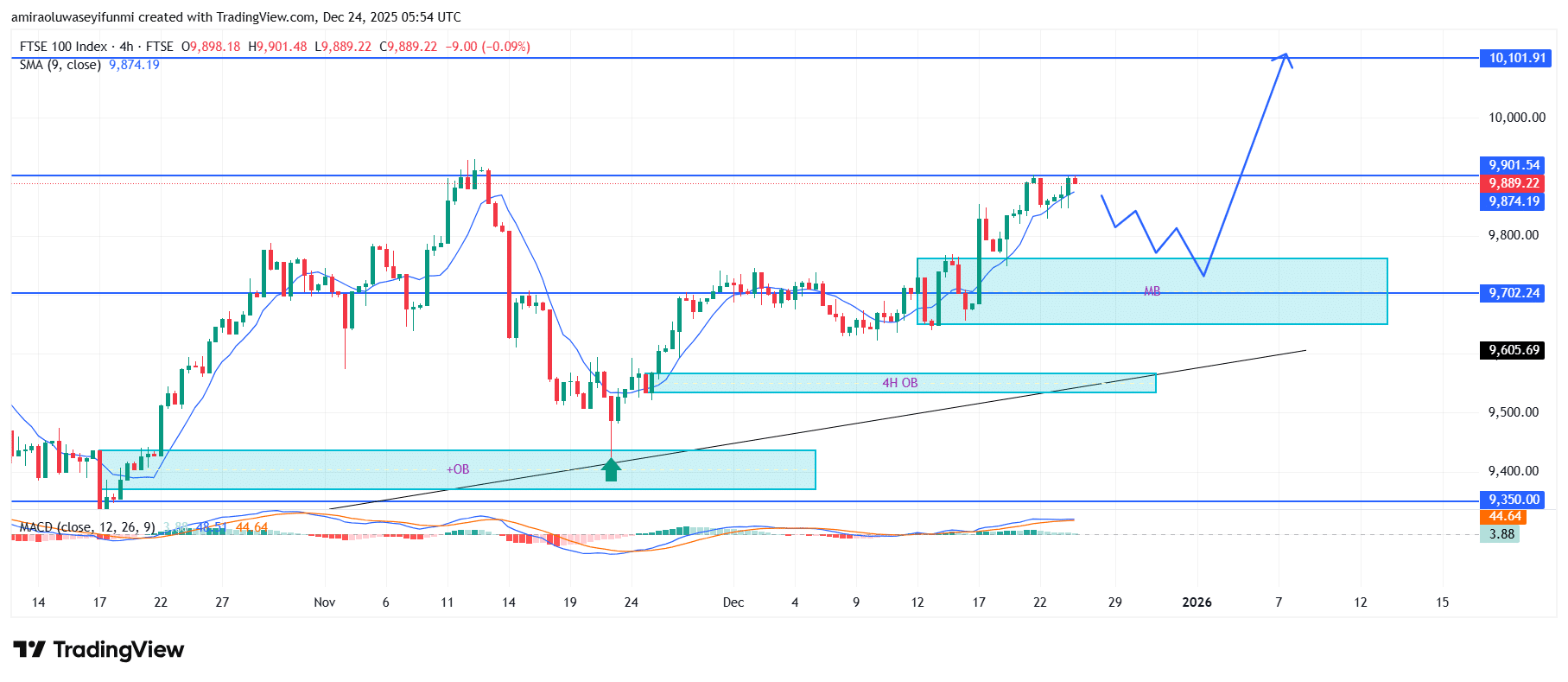Click the 'O9,898.18' open value
The width and height of the screenshot is (1568, 682).
click(211, 47)
